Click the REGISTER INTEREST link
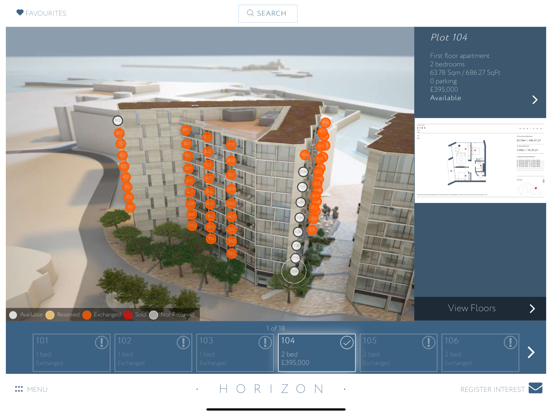The width and height of the screenshot is (552, 414). [x=492, y=389]
